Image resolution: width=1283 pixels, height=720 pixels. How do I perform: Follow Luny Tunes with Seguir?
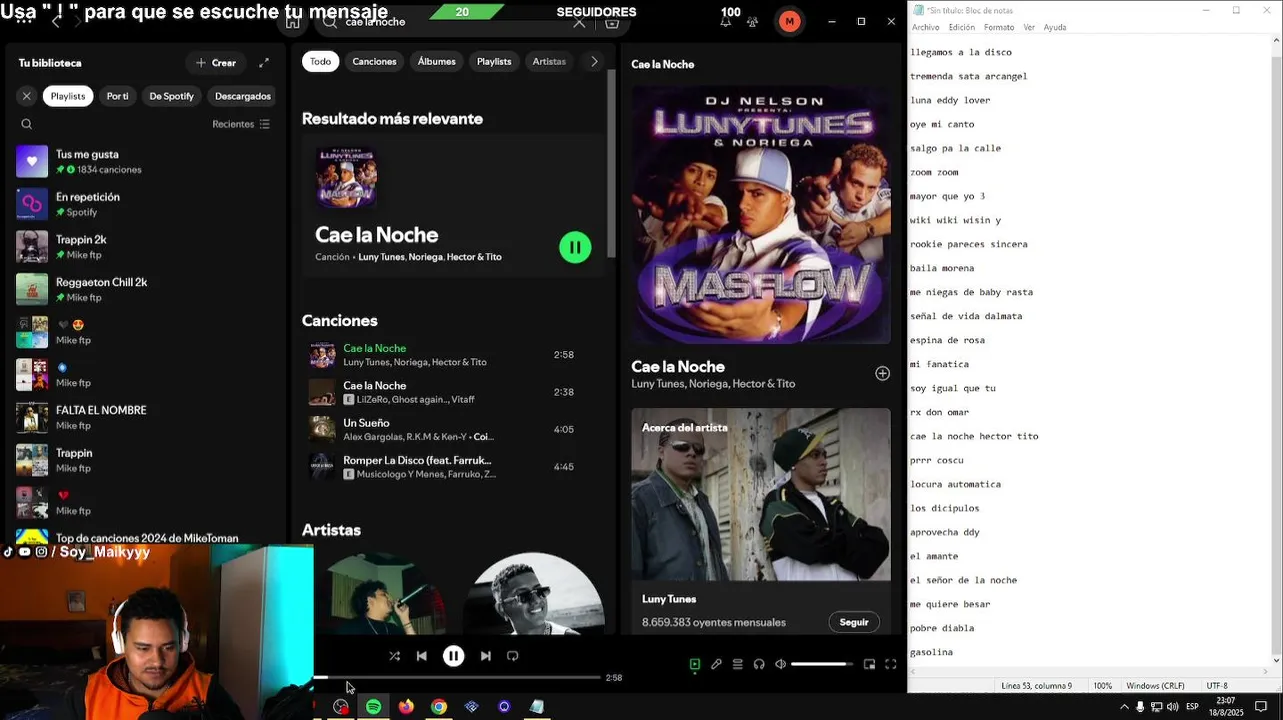pos(854,622)
